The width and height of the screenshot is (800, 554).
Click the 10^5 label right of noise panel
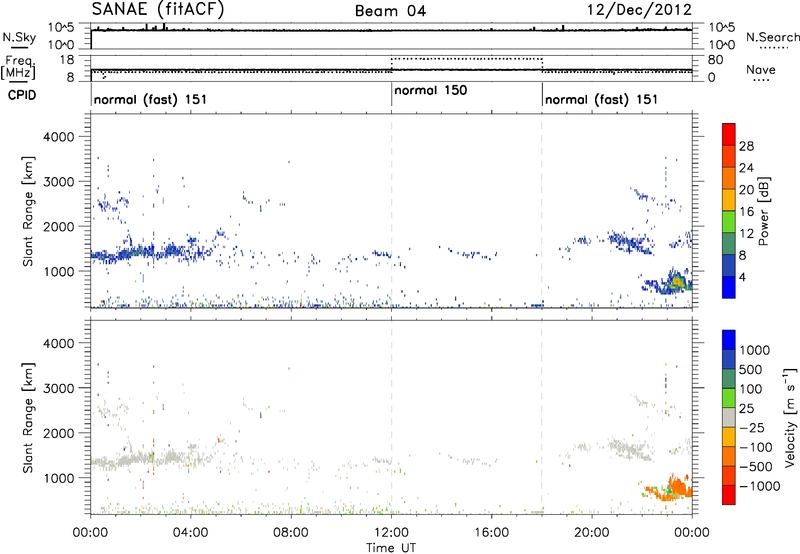click(722, 28)
